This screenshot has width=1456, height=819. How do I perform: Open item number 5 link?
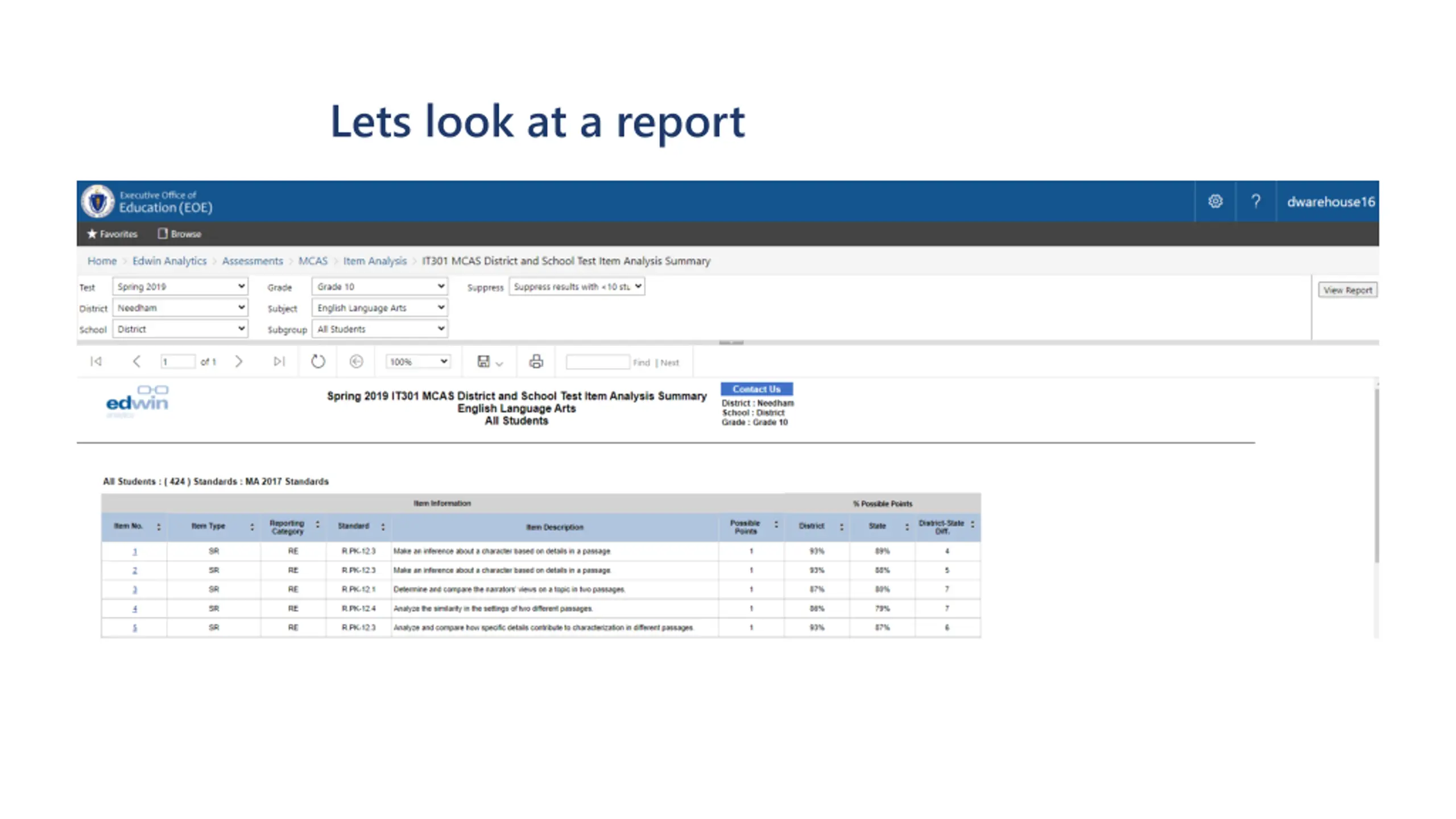[x=135, y=627]
